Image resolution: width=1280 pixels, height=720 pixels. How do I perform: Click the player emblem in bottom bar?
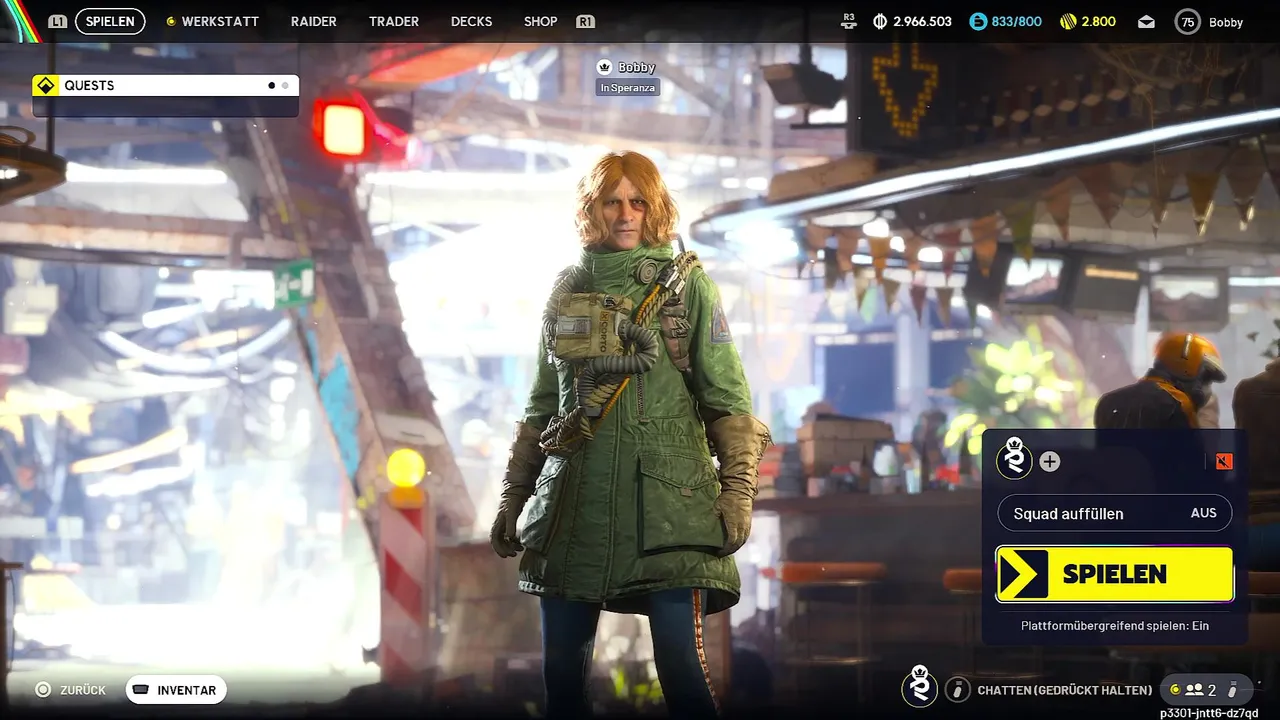[920, 687]
